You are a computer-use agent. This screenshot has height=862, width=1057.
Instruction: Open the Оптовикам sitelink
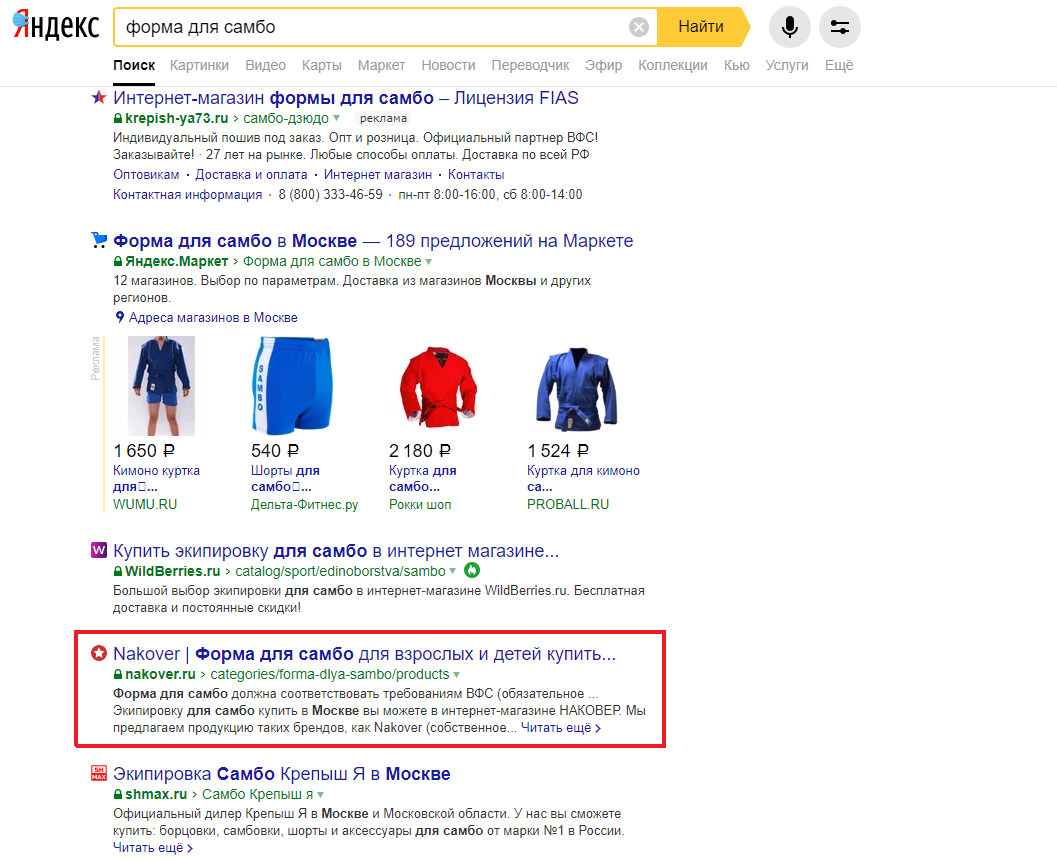146,175
